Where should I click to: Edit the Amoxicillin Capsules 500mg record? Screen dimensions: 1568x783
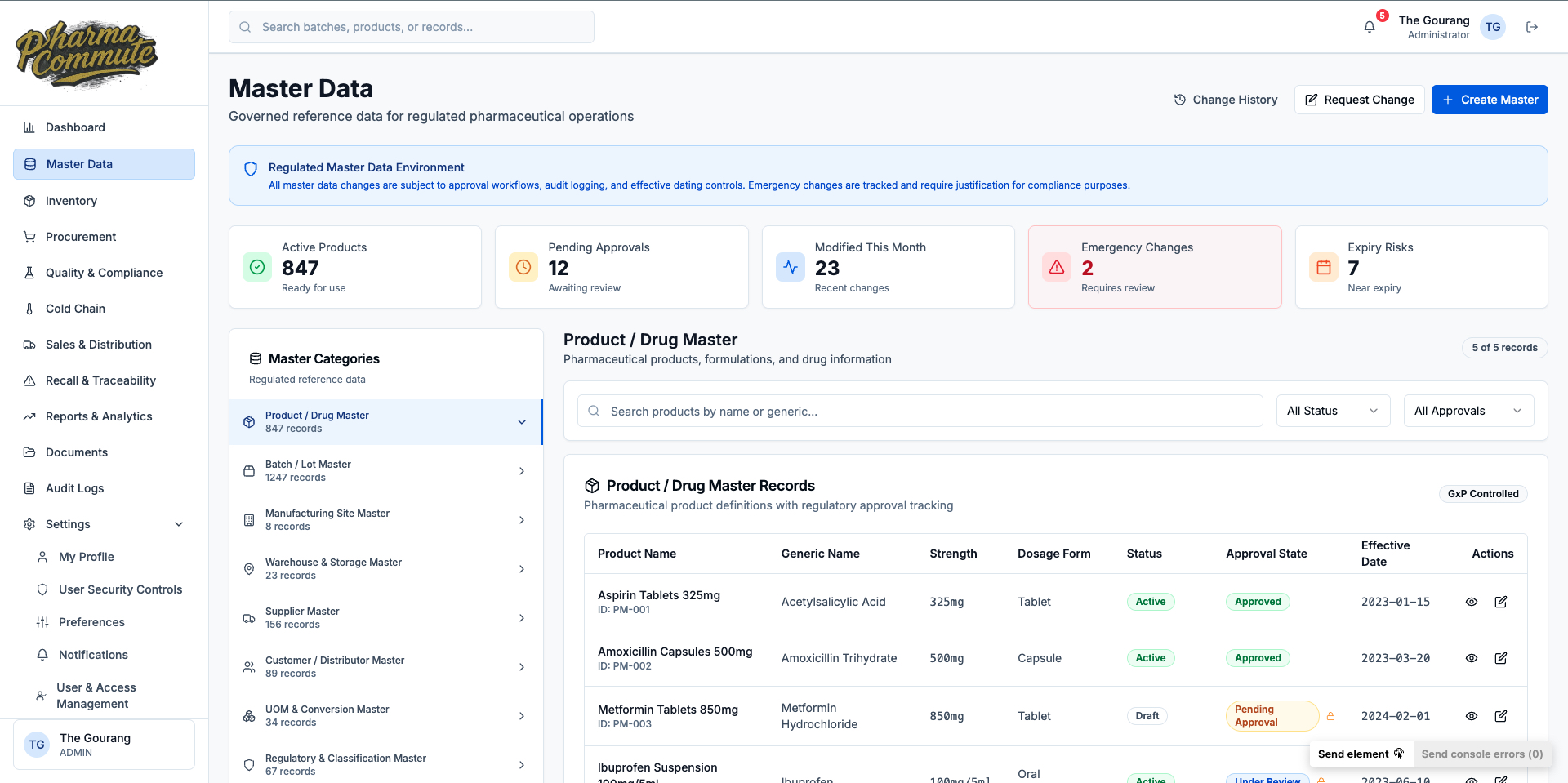pos(1501,658)
